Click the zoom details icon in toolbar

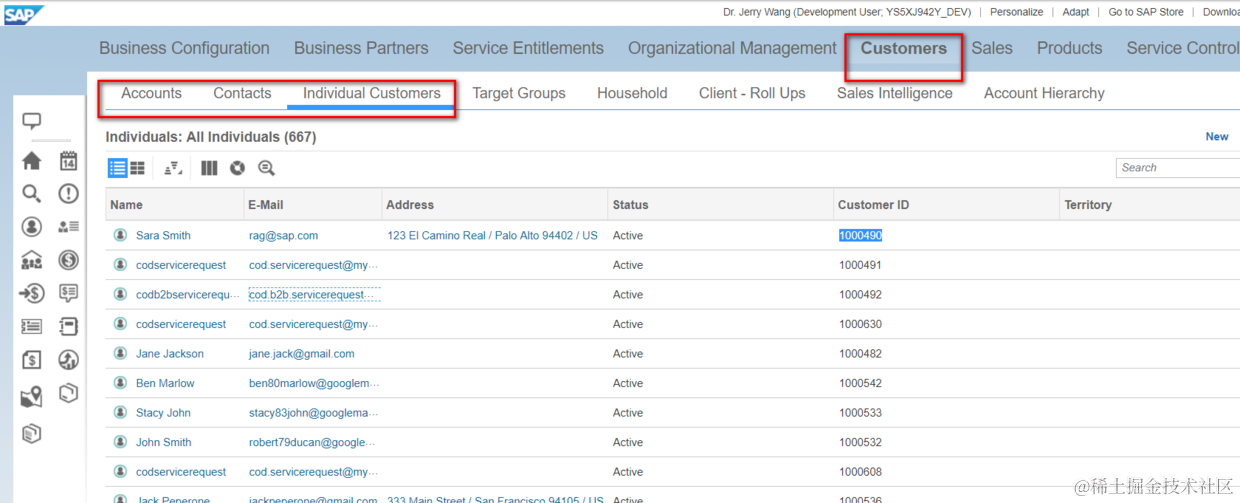click(266, 168)
